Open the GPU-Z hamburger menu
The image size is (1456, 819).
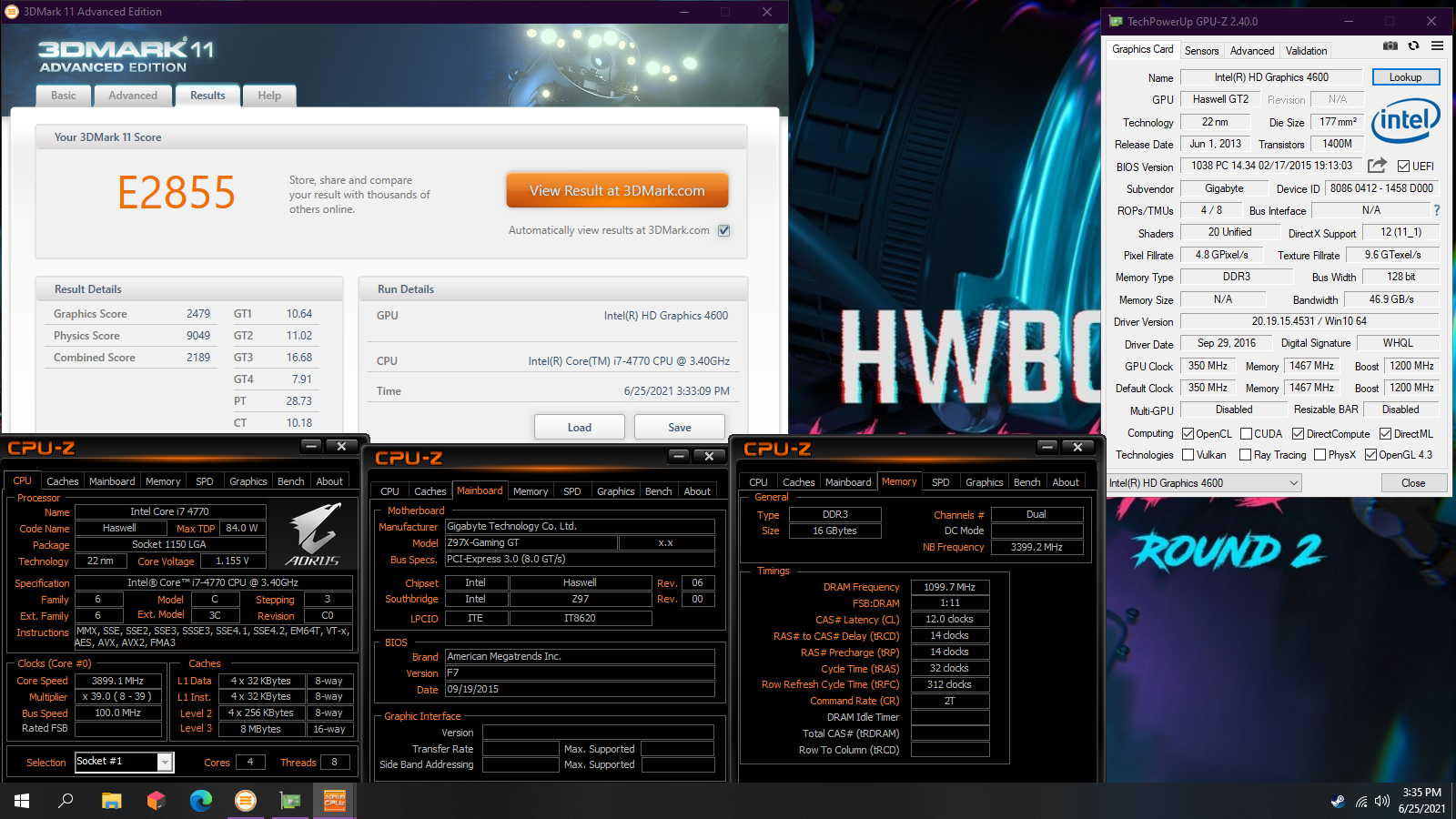[1437, 45]
